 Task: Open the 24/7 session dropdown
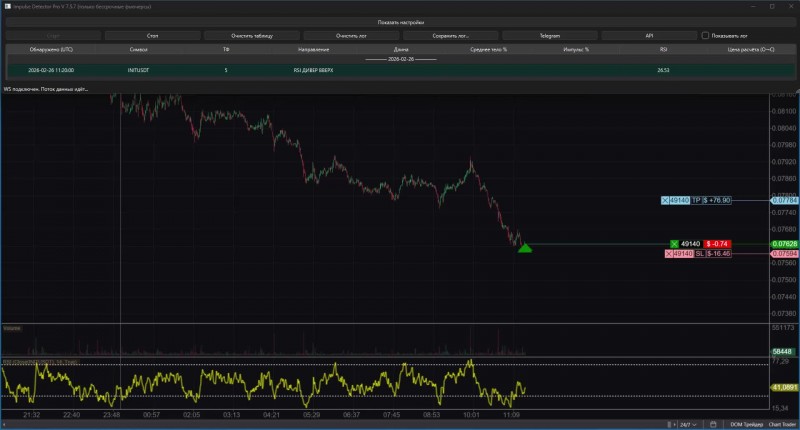point(690,424)
